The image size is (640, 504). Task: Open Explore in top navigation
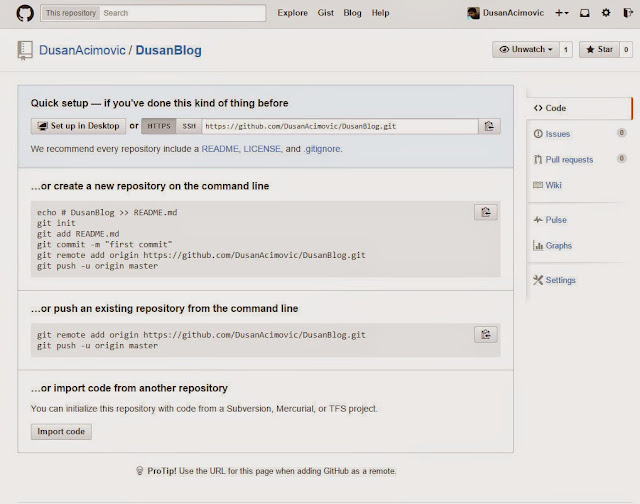coord(293,13)
